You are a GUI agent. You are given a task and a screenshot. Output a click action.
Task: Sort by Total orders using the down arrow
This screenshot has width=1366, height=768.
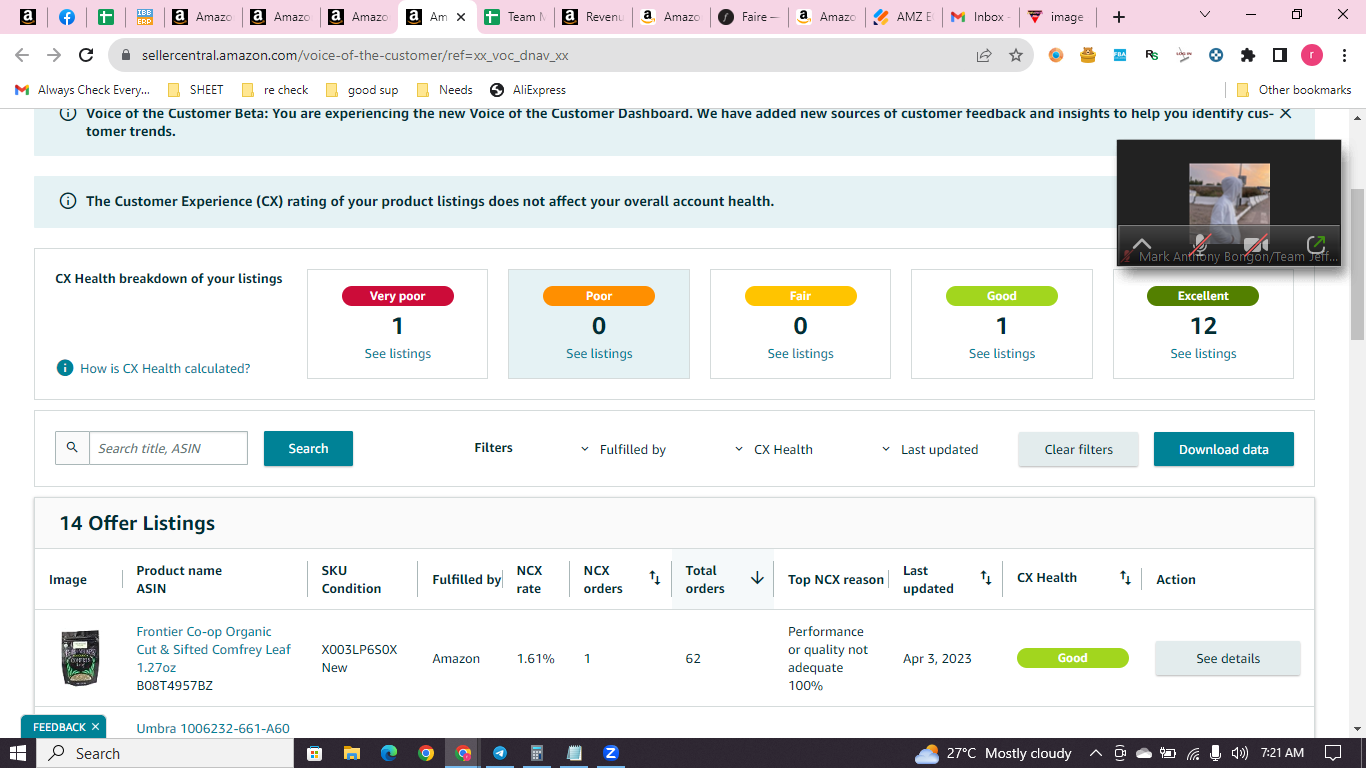[x=757, y=578]
